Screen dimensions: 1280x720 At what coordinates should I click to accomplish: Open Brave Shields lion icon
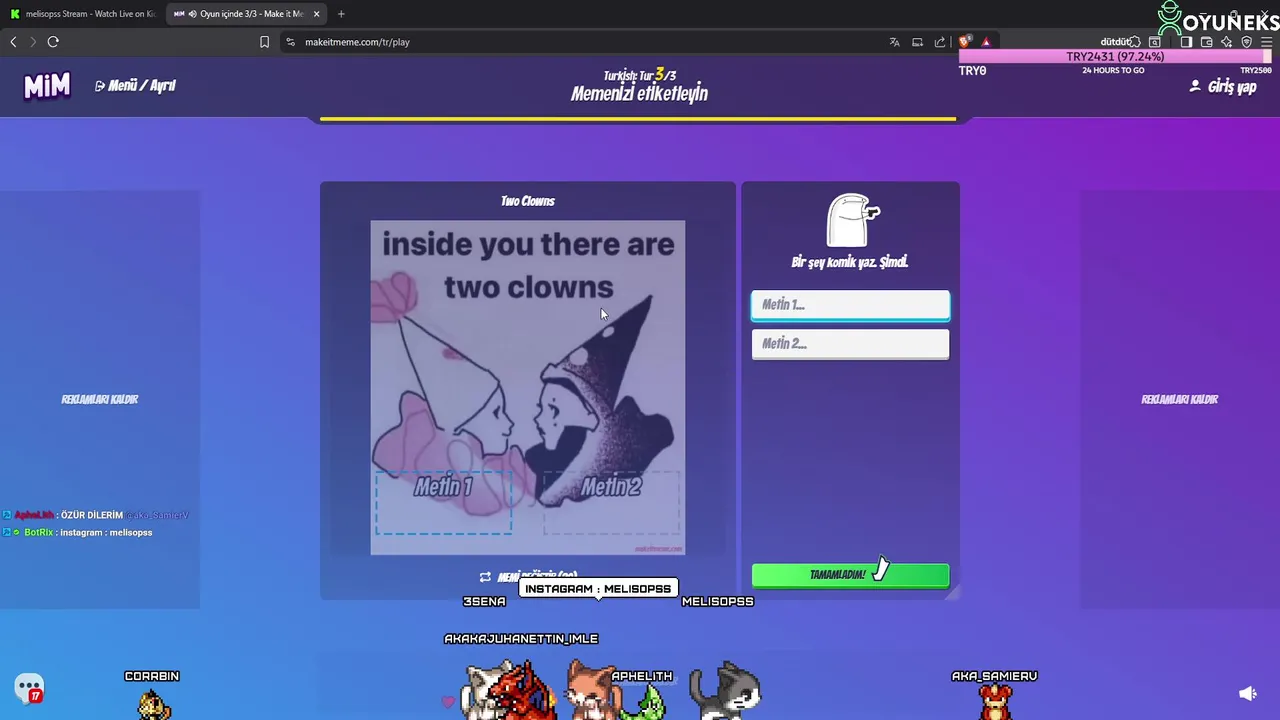964,42
